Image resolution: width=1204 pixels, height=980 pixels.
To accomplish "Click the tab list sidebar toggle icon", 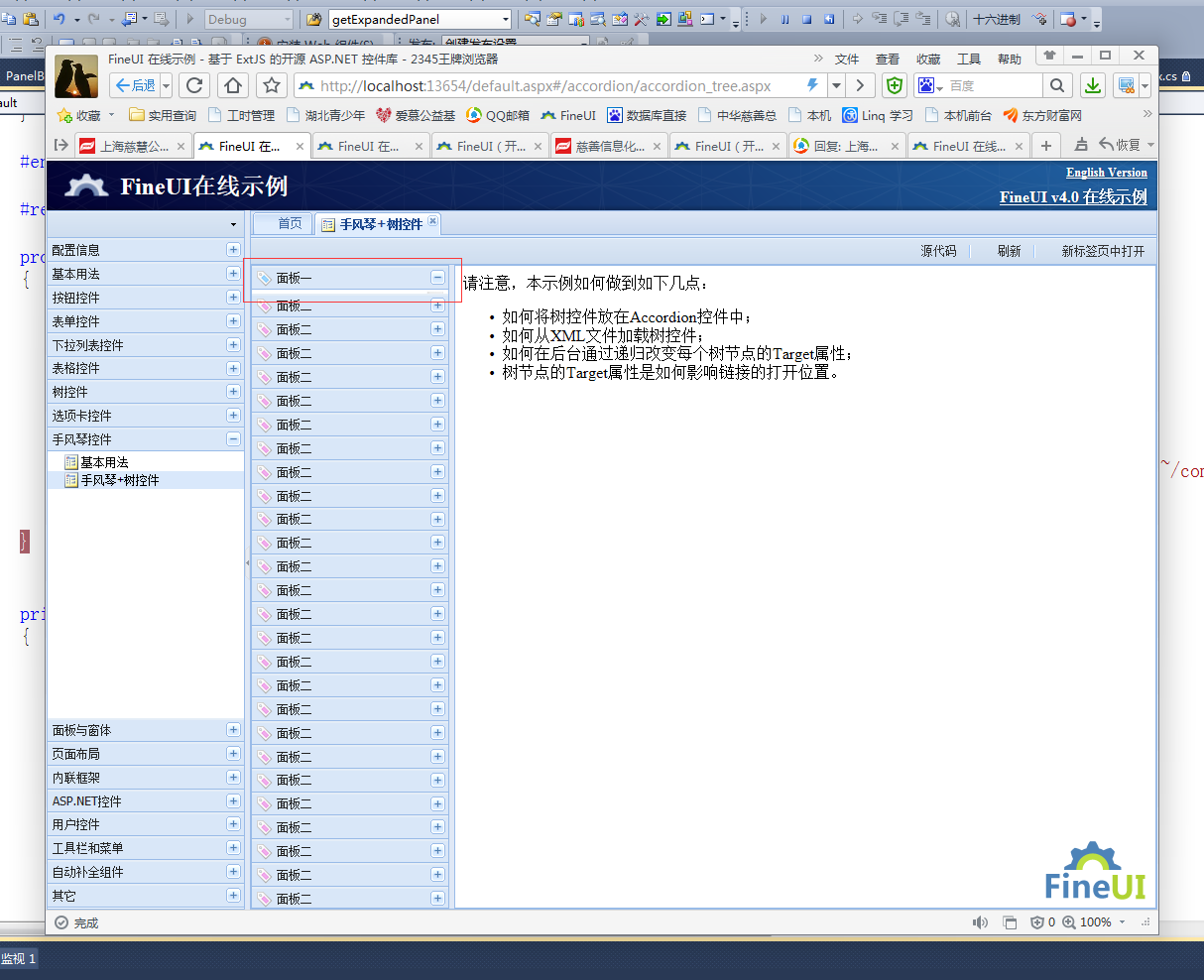I will 61,146.
